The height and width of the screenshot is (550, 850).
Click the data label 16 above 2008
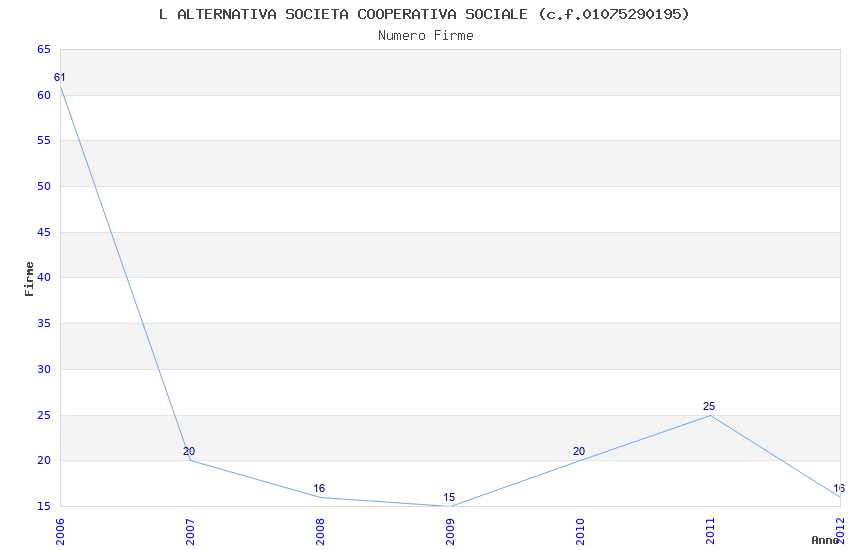point(319,488)
